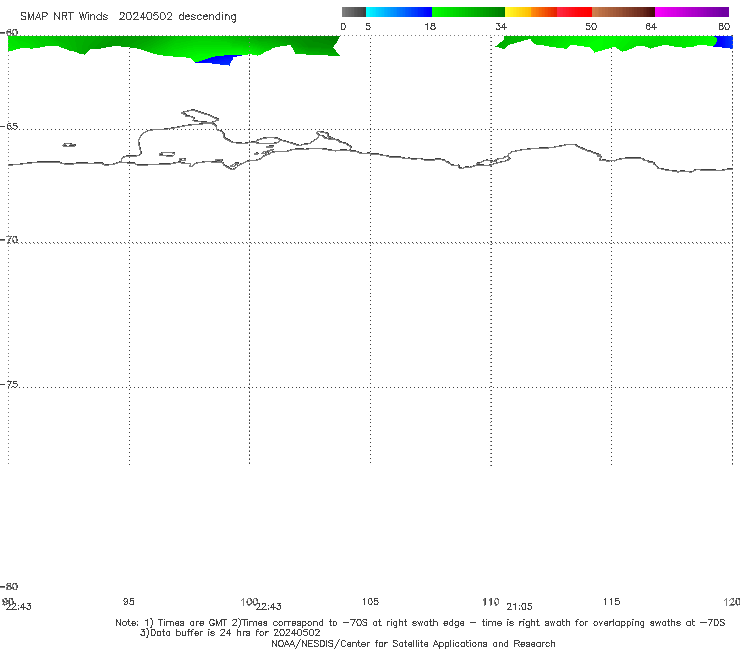Click the latitude label '-80'
740x650 pixels.
9,586
